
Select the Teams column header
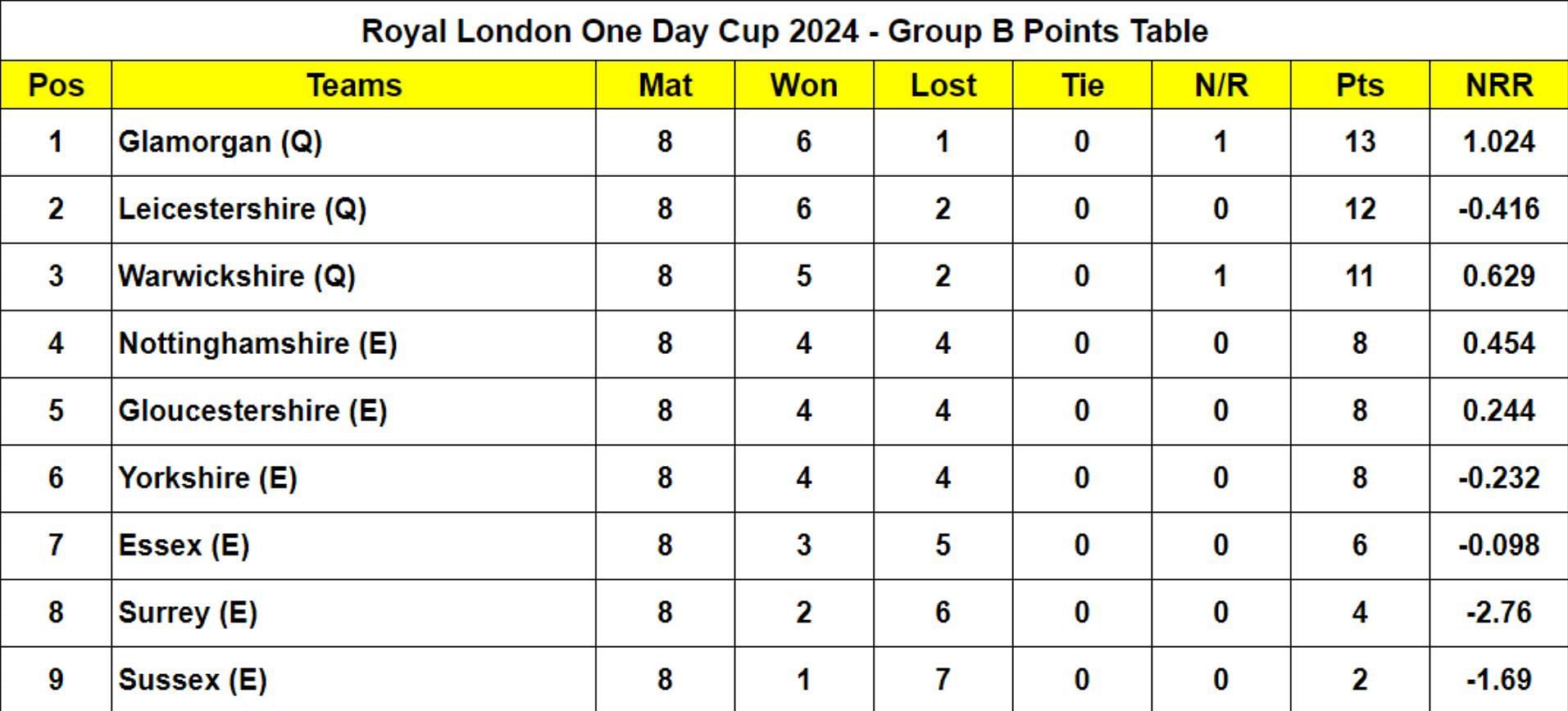click(x=354, y=85)
